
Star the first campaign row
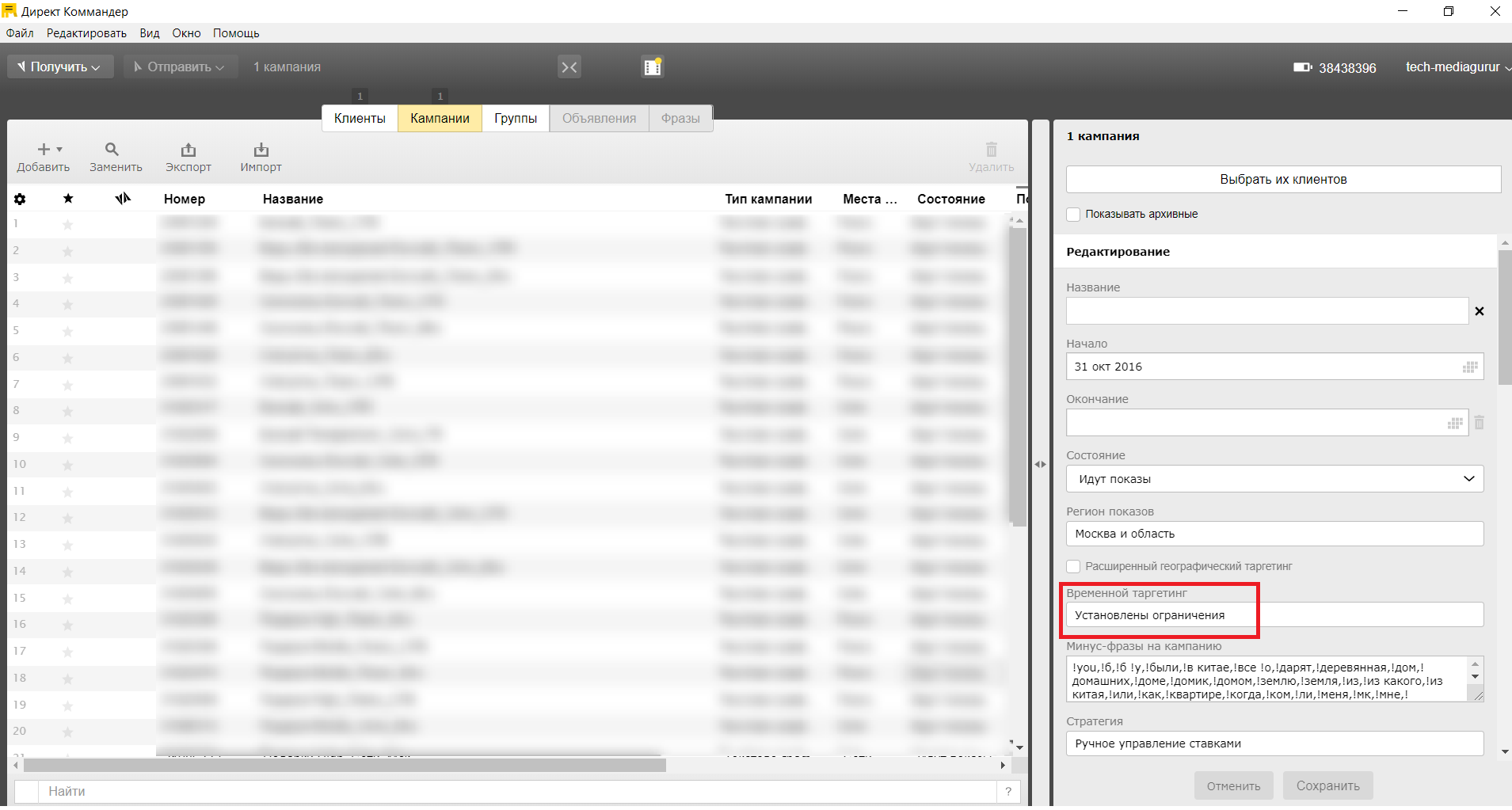(68, 225)
